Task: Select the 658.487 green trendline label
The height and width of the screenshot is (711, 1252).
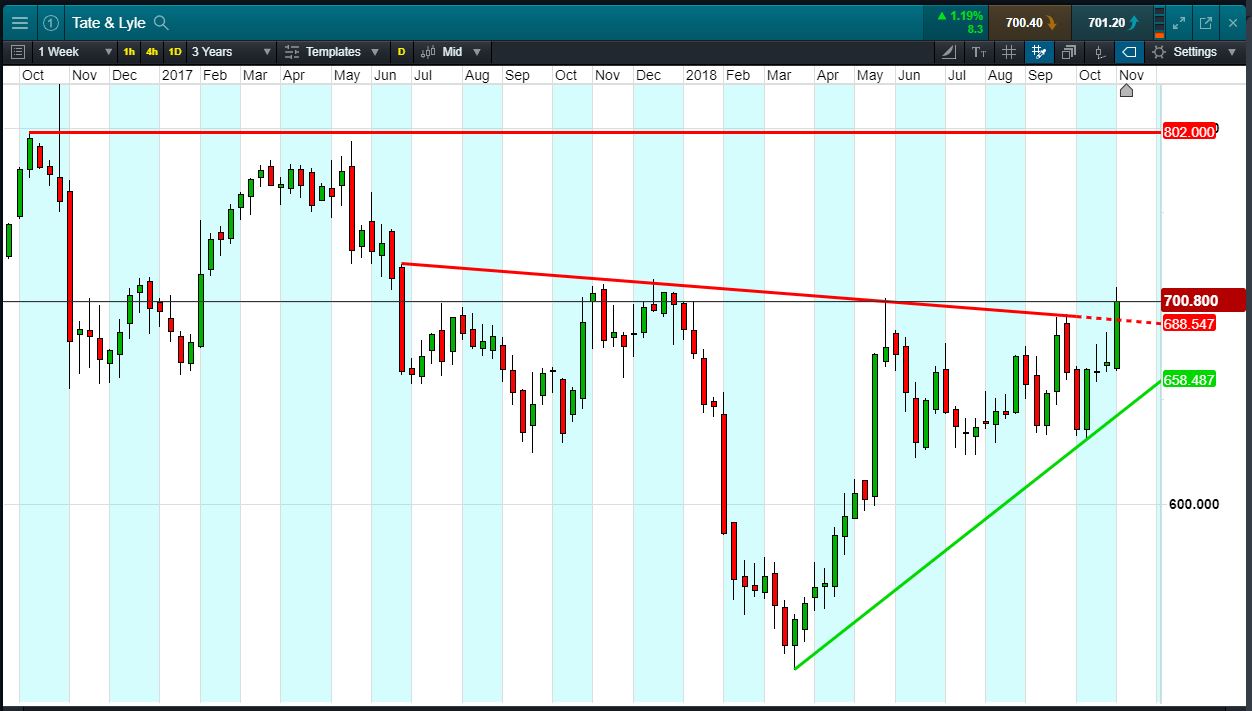Action: click(1189, 380)
